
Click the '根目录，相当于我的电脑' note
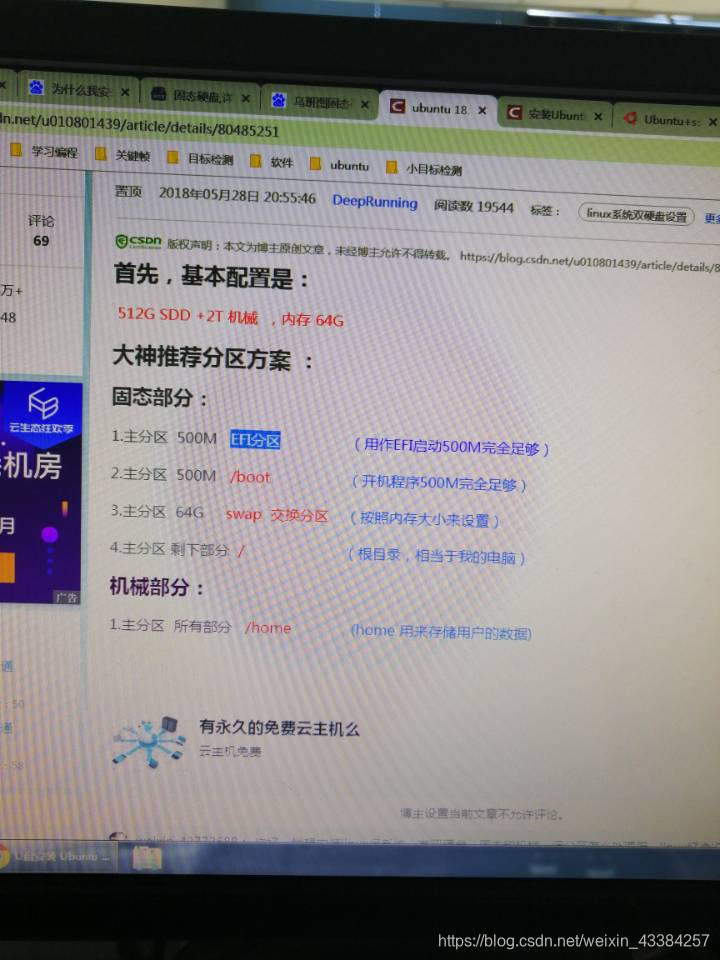click(x=436, y=556)
